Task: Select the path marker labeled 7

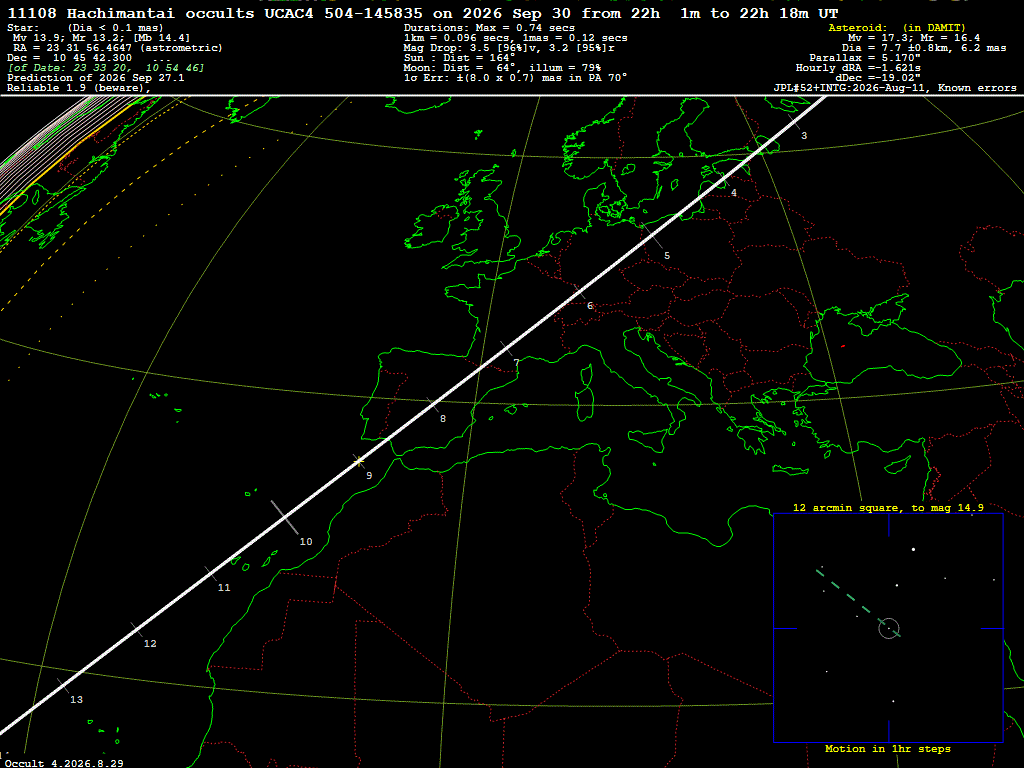Action: [x=517, y=362]
